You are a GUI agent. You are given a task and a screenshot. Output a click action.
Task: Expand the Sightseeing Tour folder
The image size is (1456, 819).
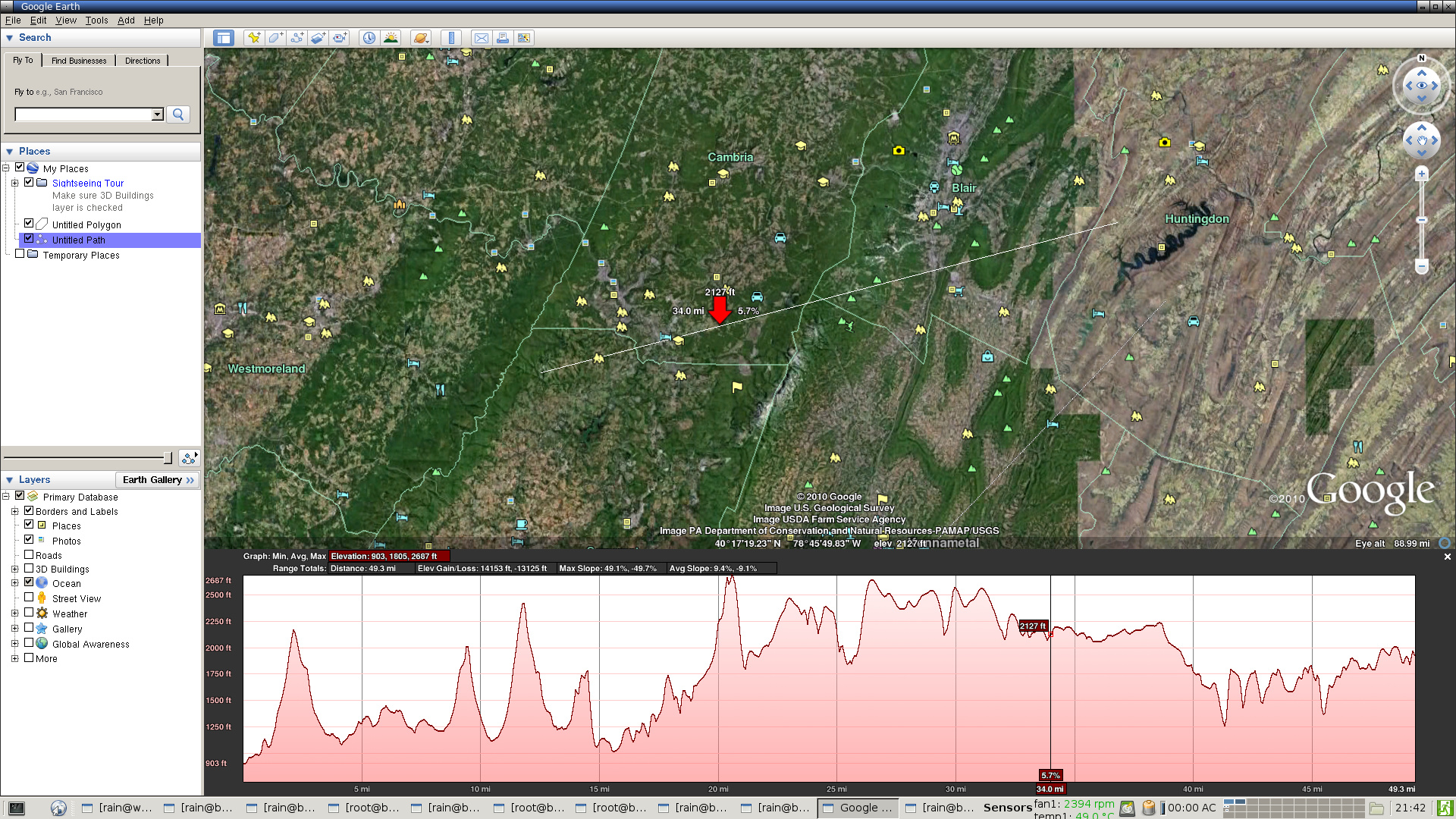[14, 183]
